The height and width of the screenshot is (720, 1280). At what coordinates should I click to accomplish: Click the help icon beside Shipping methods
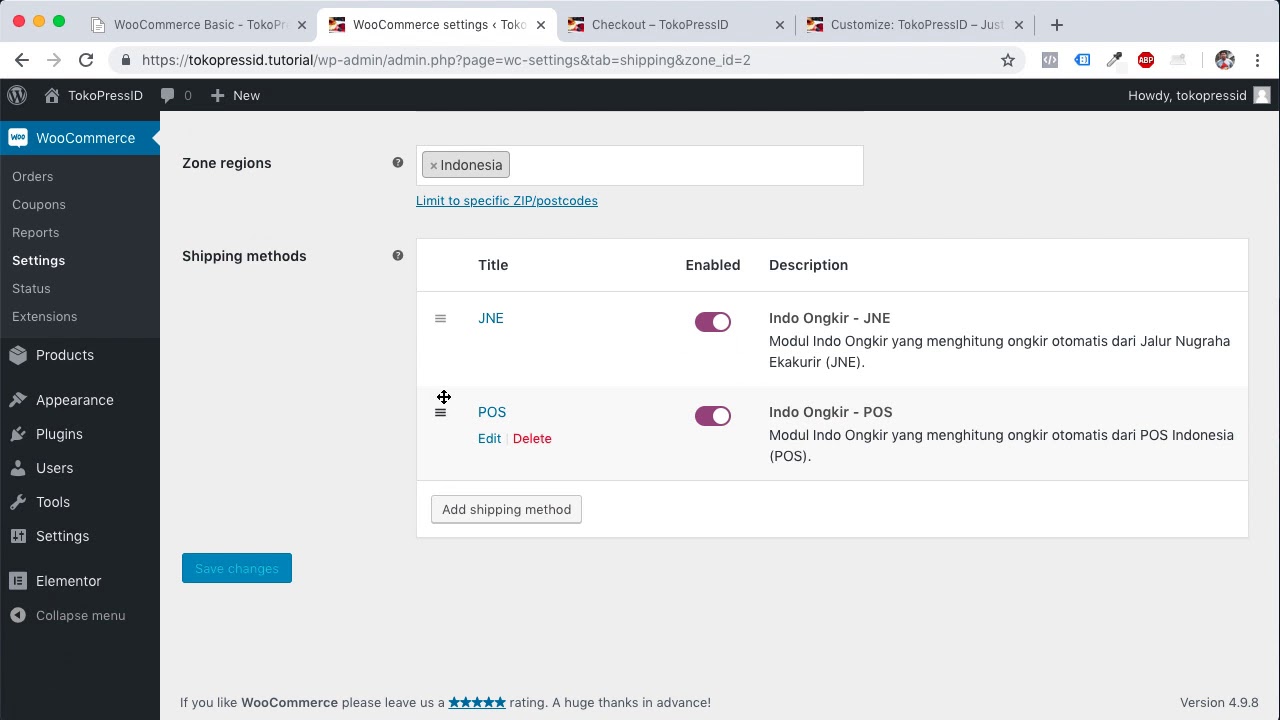coord(397,255)
